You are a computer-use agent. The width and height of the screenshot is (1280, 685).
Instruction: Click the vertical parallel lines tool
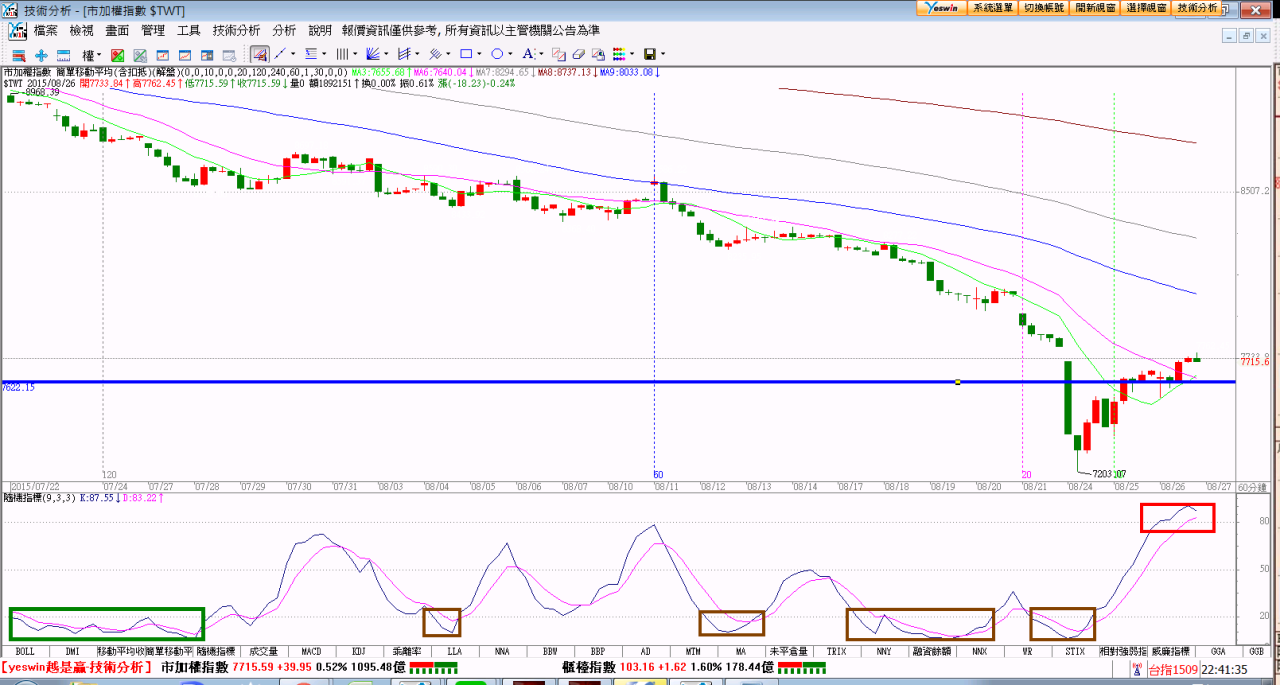coord(342,54)
